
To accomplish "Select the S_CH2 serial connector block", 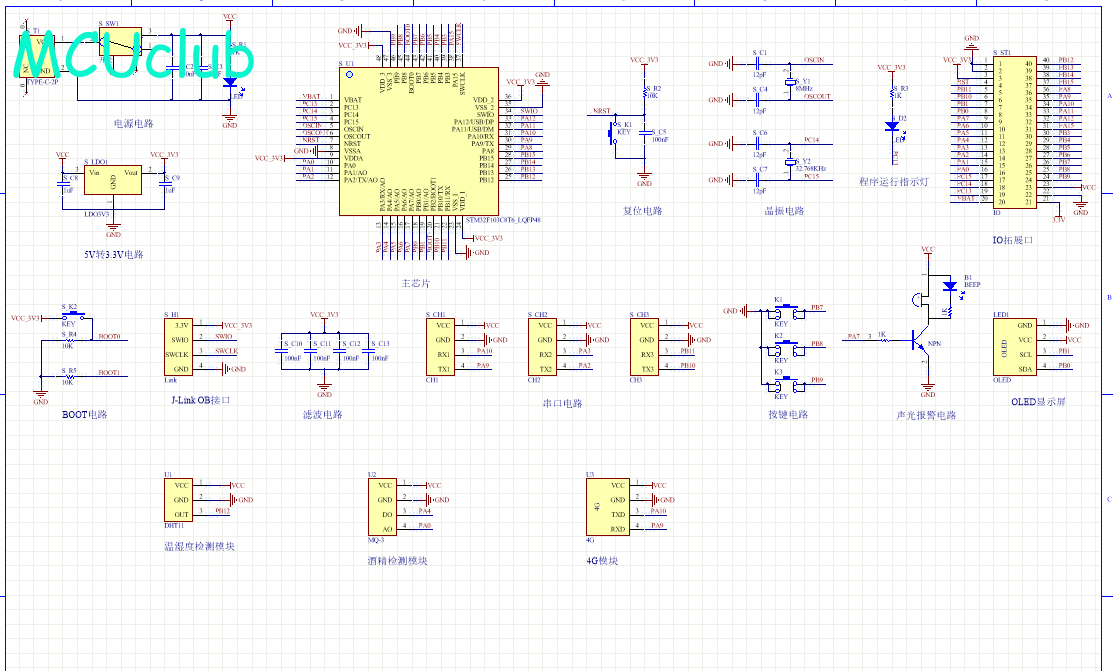I will coord(542,347).
